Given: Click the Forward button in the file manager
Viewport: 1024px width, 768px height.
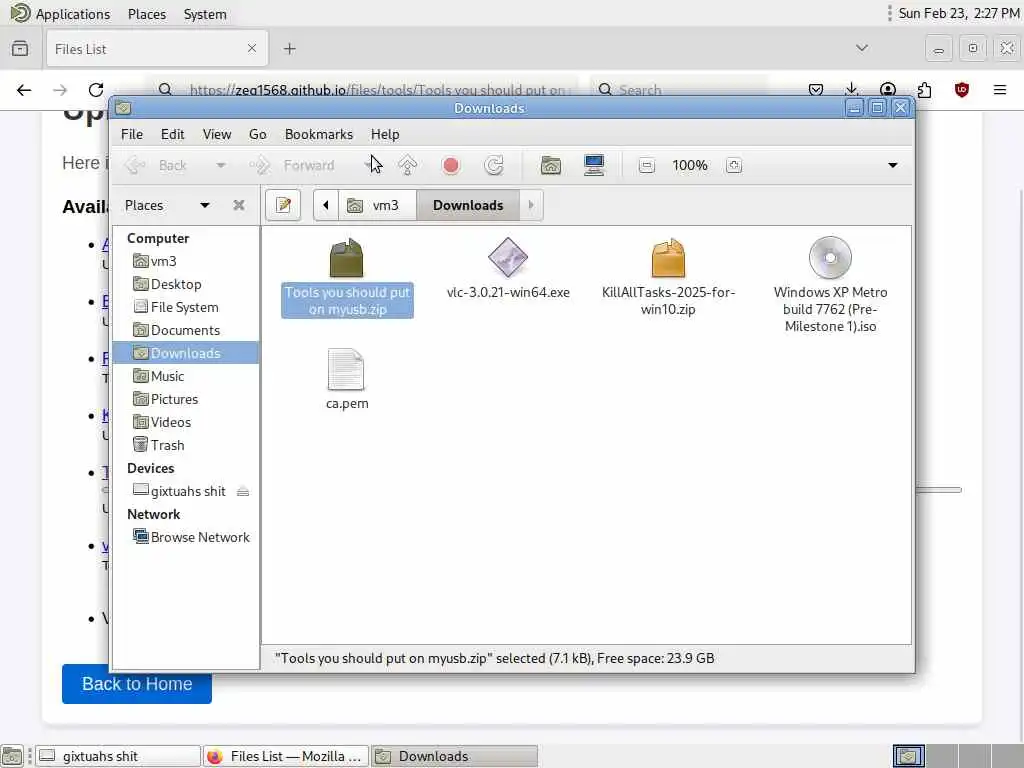Looking at the screenshot, I should [293, 165].
